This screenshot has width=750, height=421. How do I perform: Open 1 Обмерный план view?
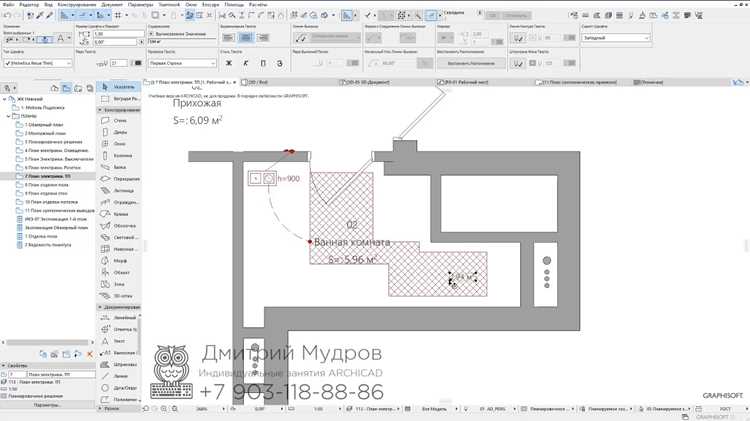click(x=44, y=125)
